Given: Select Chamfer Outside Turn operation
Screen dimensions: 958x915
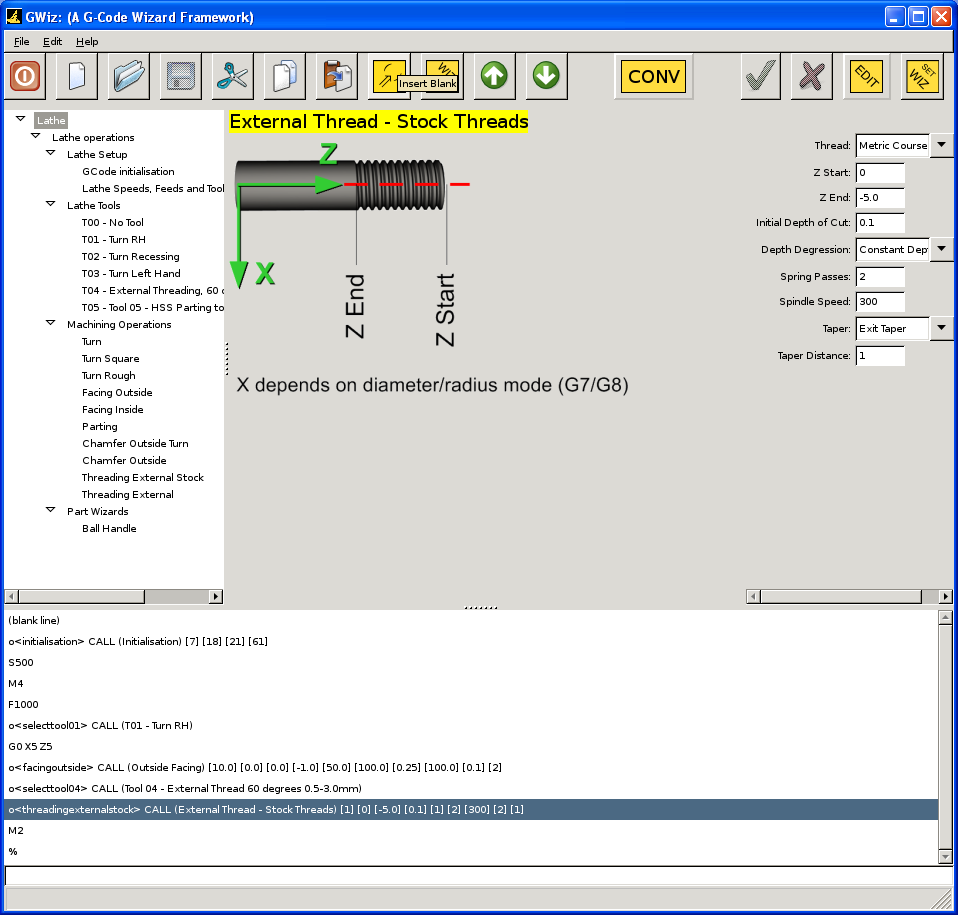Looking at the screenshot, I should click(135, 443).
